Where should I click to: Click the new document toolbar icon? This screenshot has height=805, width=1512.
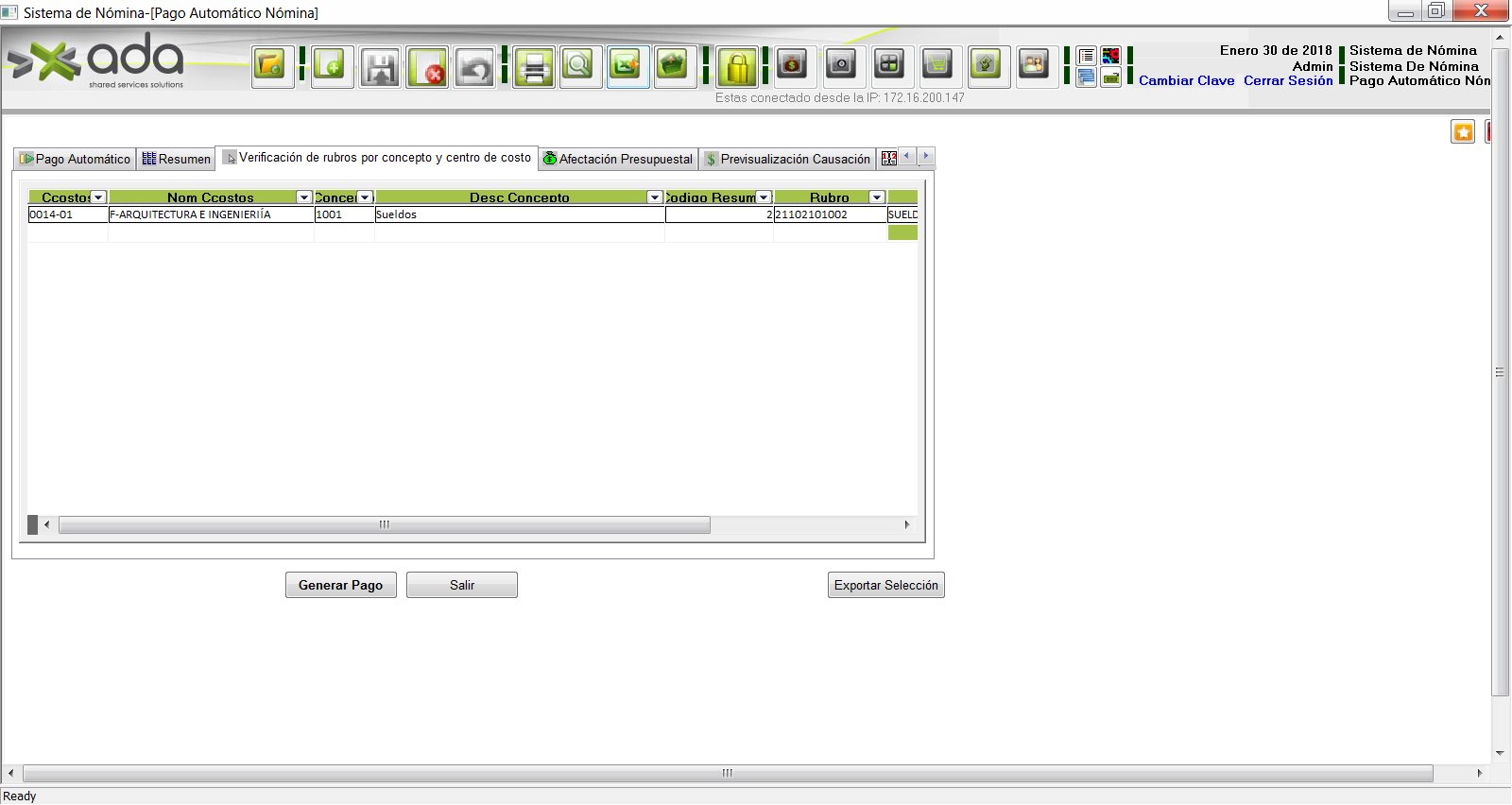[332, 67]
